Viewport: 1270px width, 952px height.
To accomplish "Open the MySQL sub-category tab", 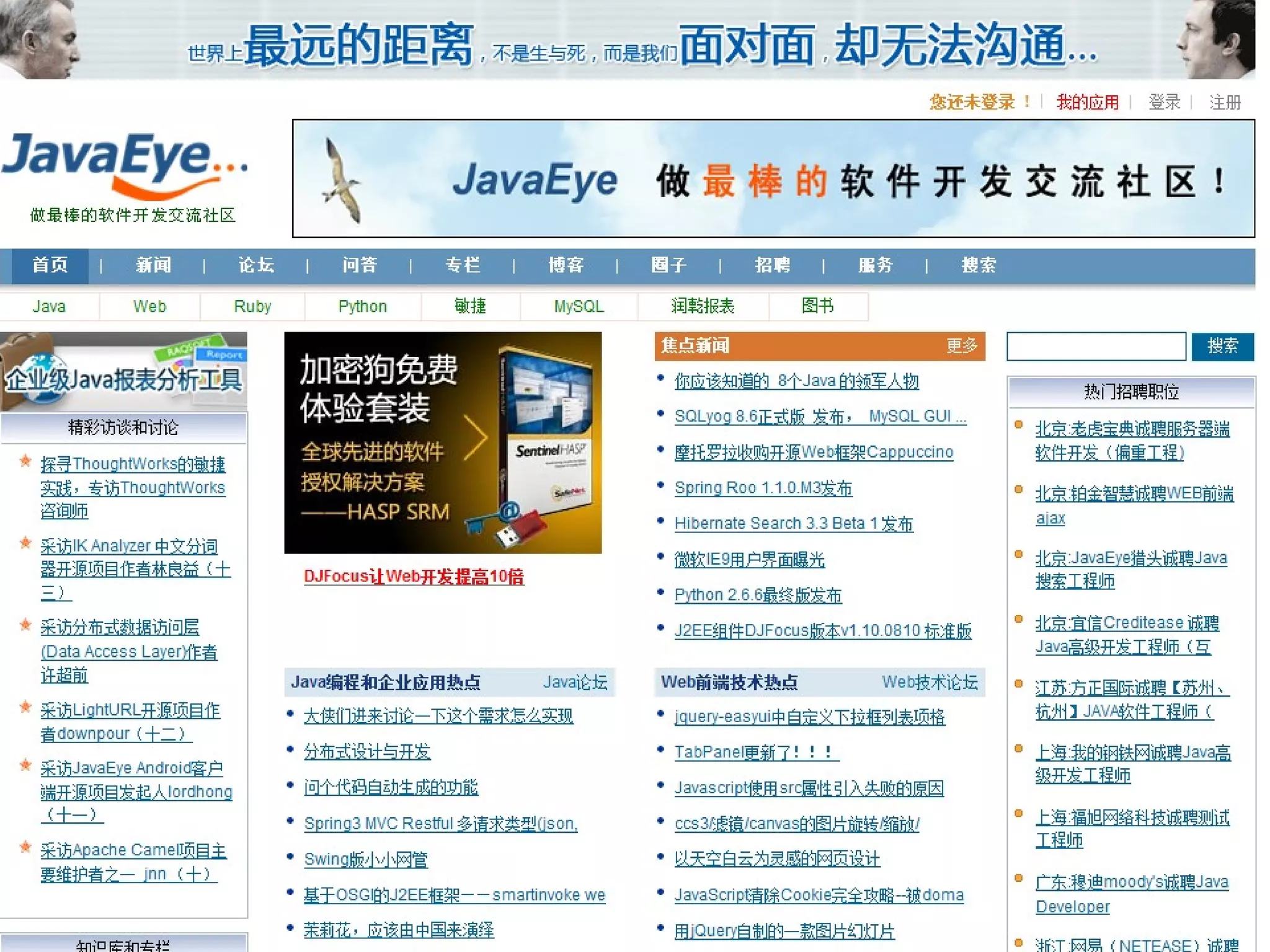I will [579, 306].
